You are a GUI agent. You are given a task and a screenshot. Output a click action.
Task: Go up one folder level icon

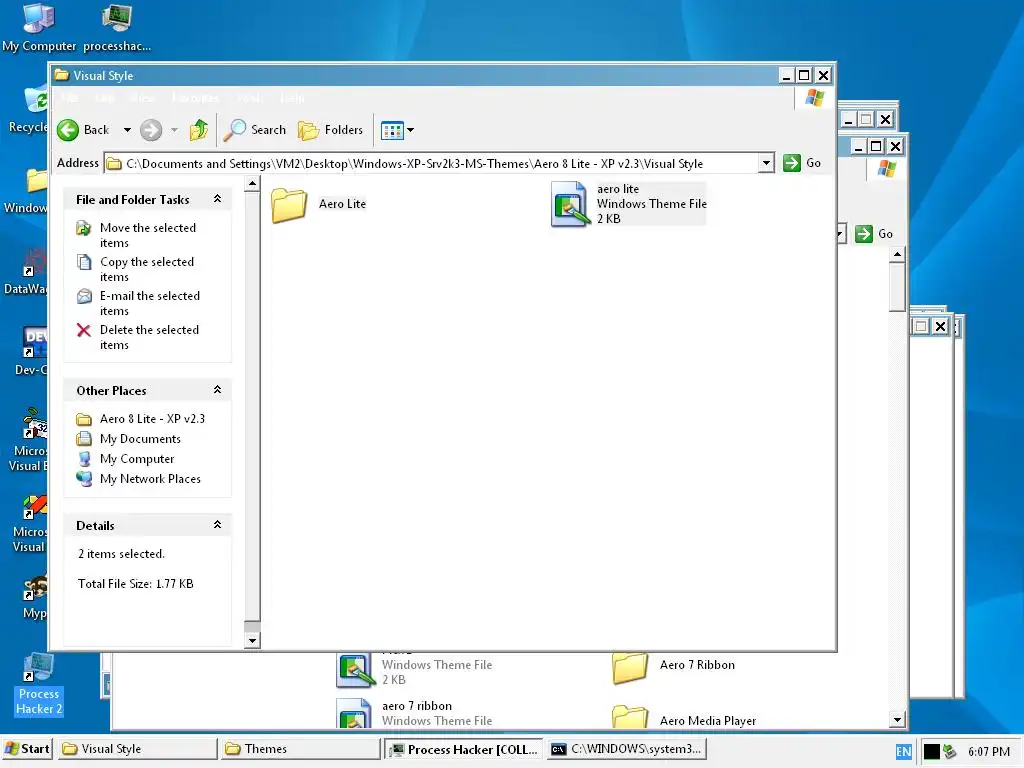tap(199, 130)
